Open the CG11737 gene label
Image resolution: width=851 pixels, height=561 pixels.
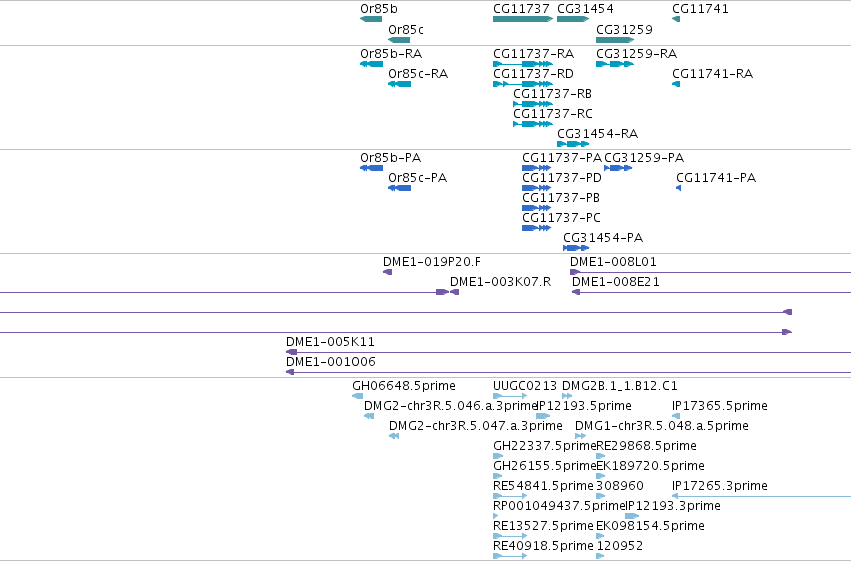click(521, 9)
